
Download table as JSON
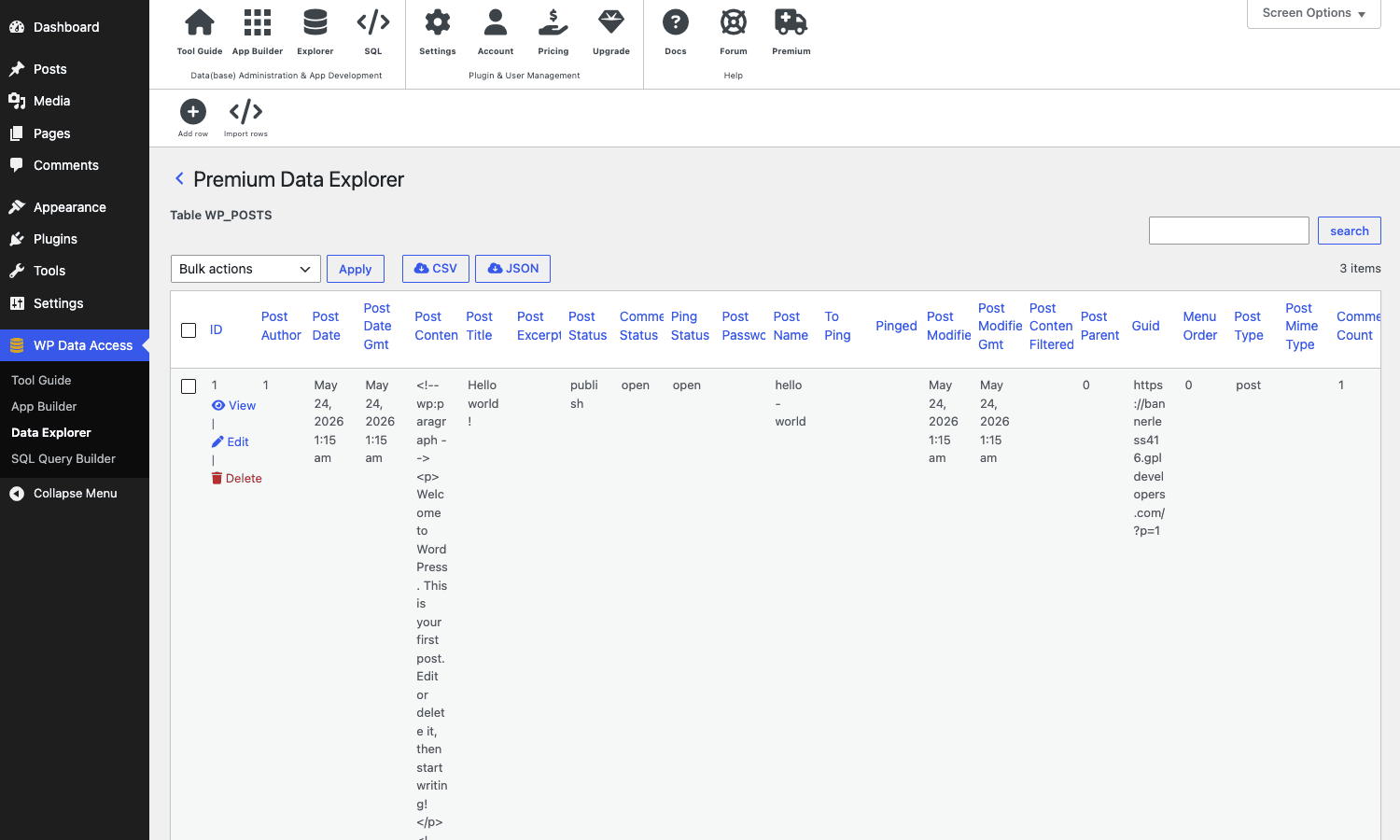pyautogui.click(x=513, y=269)
